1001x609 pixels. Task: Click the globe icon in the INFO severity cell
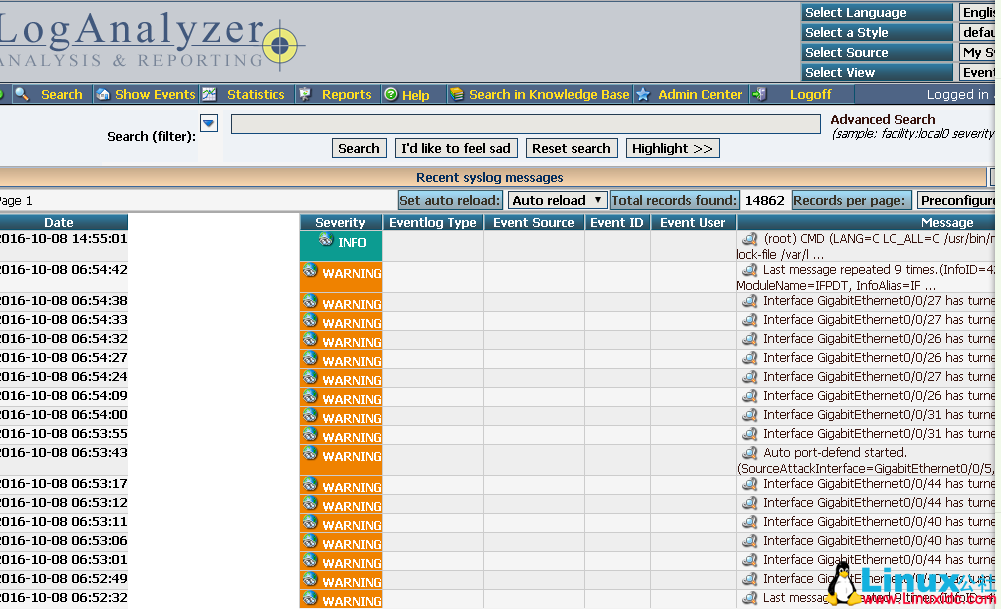point(325,240)
